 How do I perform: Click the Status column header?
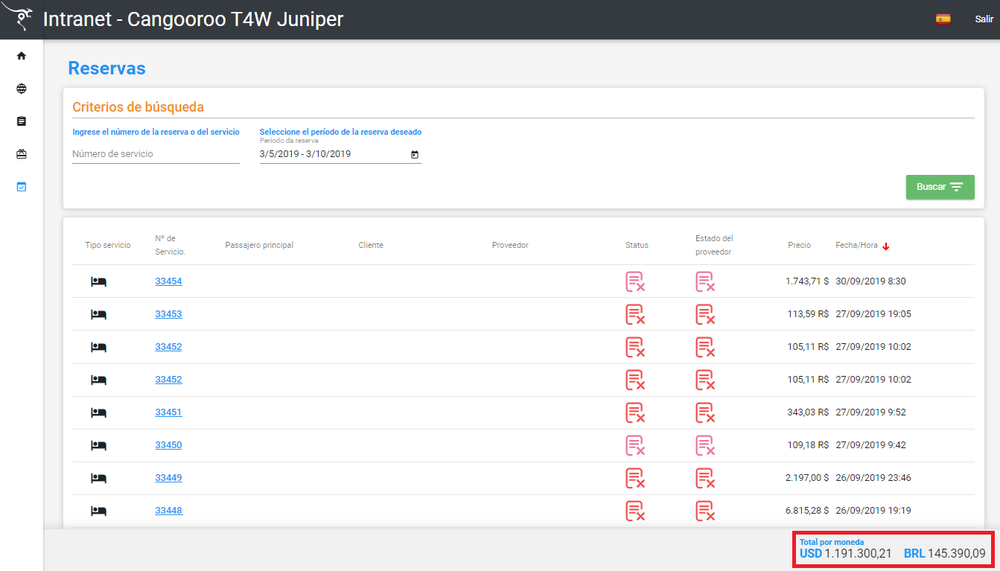(x=637, y=245)
